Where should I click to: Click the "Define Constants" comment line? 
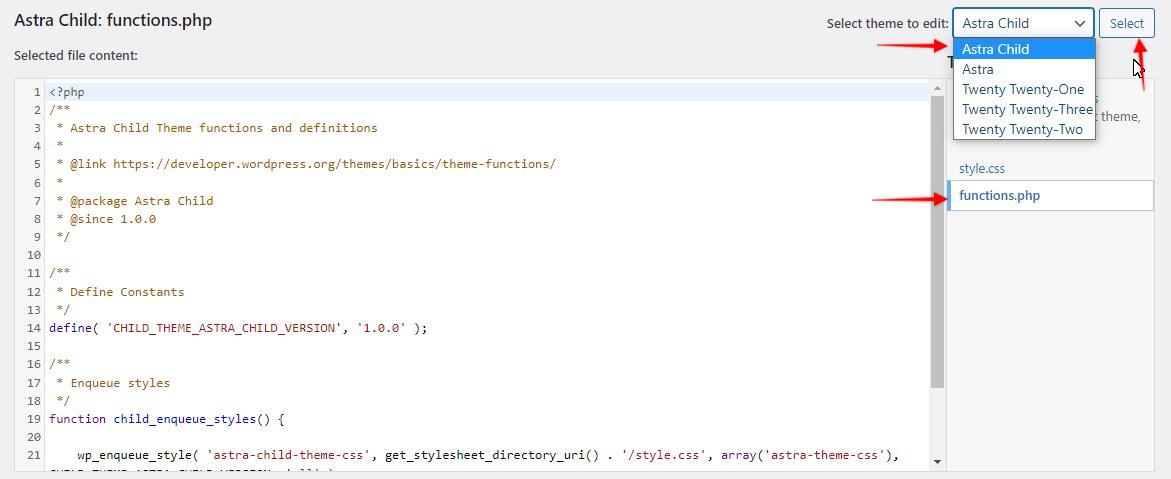coord(126,292)
